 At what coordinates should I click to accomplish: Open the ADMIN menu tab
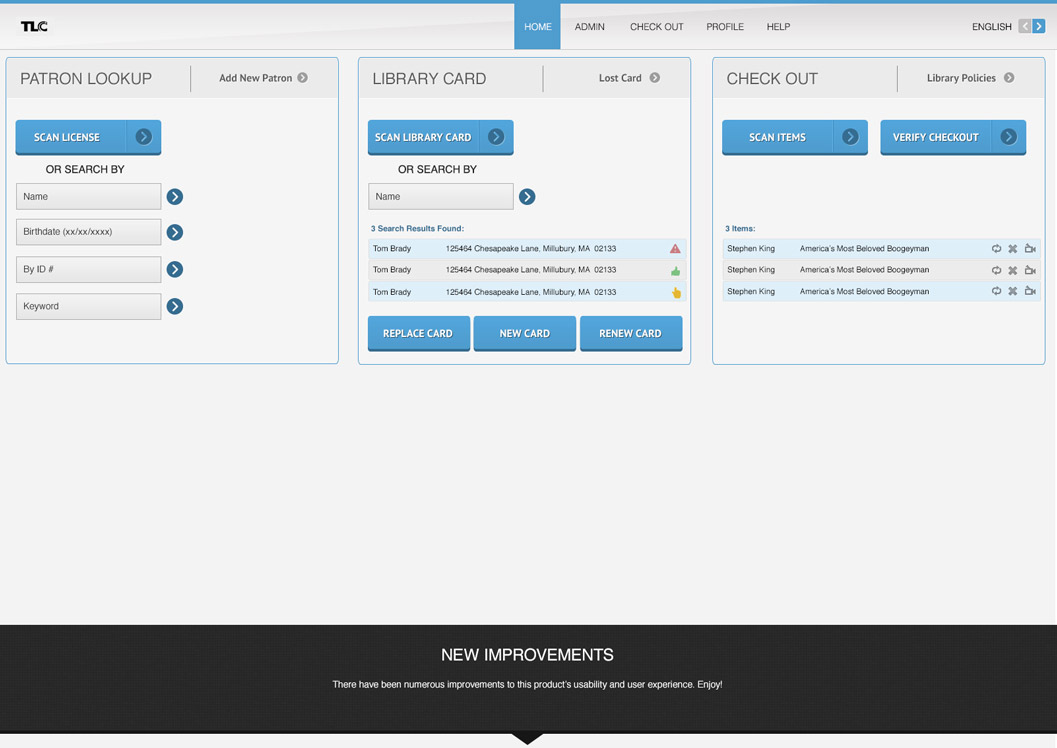pyautogui.click(x=589, y=27)
